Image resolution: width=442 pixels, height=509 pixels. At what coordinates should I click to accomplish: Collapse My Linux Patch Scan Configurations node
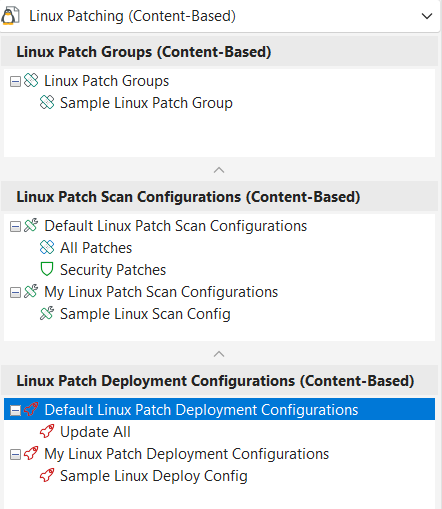pos(15,292)
